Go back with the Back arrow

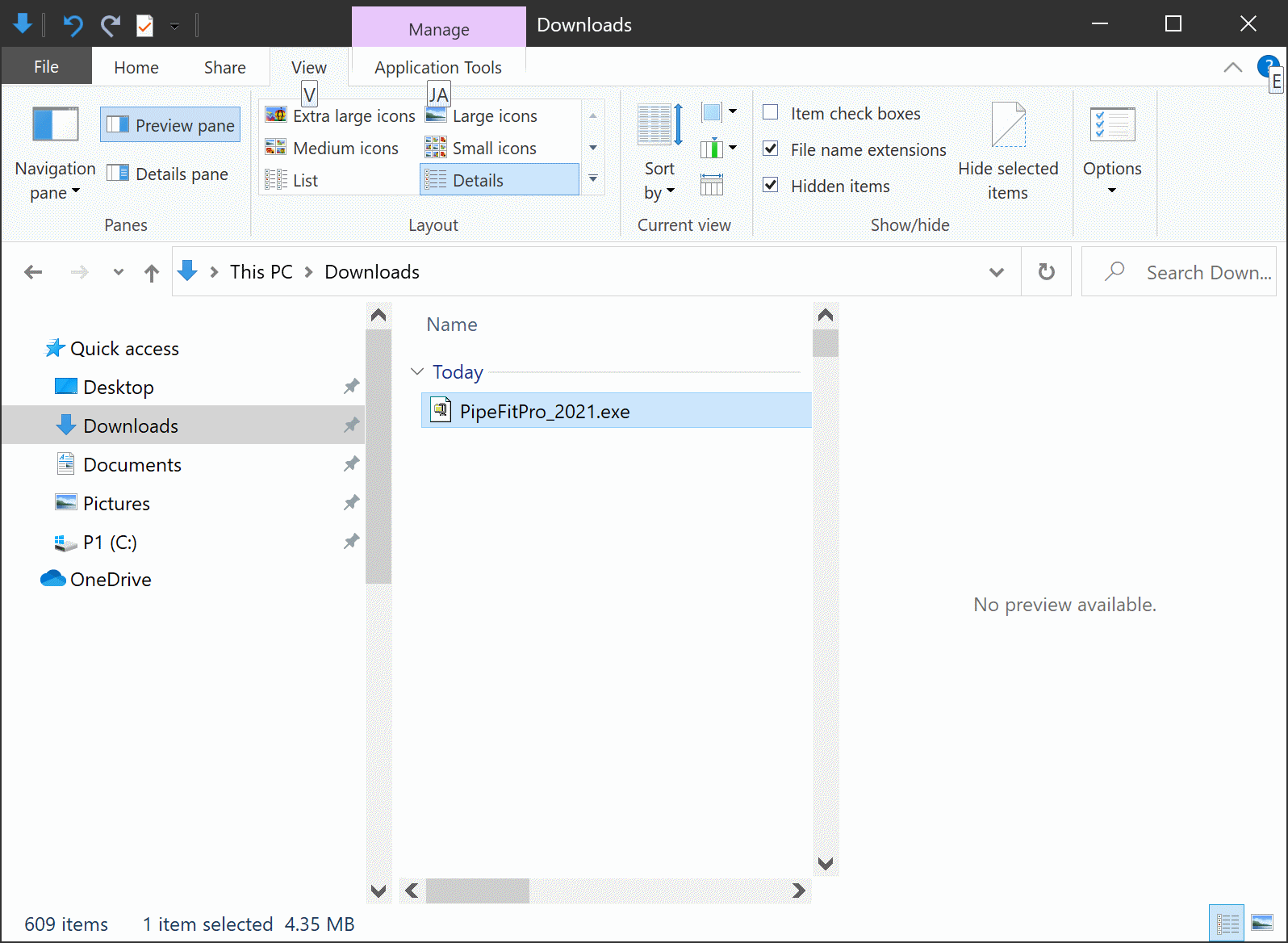pyautogui.click(x=33, y=272)
